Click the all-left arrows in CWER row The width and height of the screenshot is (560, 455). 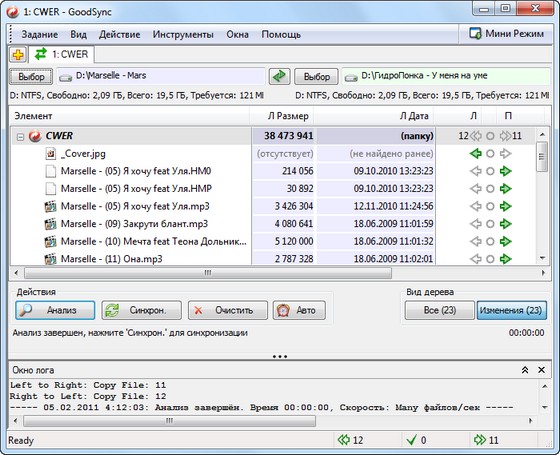(x=476, y=136)
